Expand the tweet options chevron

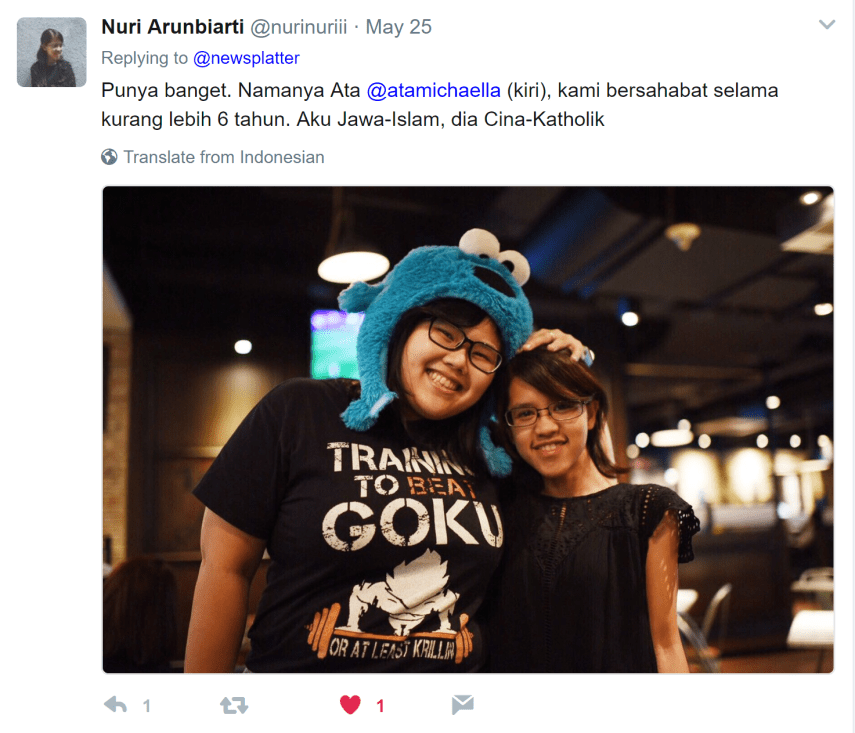pos(827,25)
